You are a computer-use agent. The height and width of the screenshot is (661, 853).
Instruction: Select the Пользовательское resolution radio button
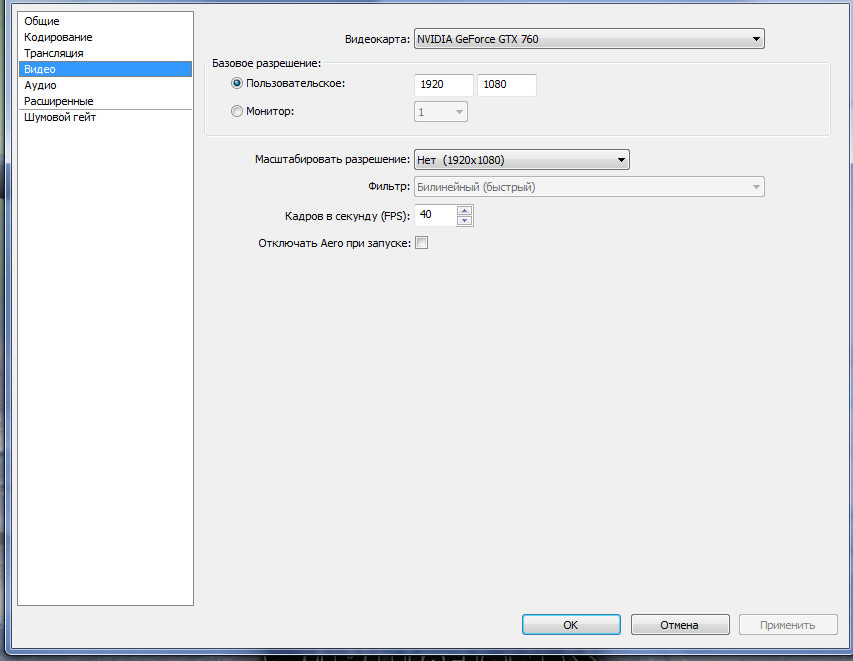(x=237, y=83)
